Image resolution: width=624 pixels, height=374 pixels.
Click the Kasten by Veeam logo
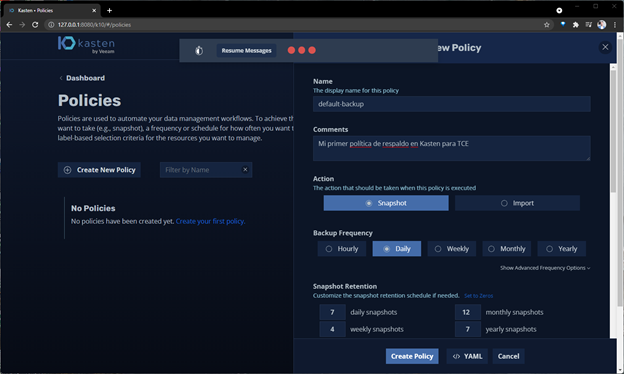[x=86, y=44]
